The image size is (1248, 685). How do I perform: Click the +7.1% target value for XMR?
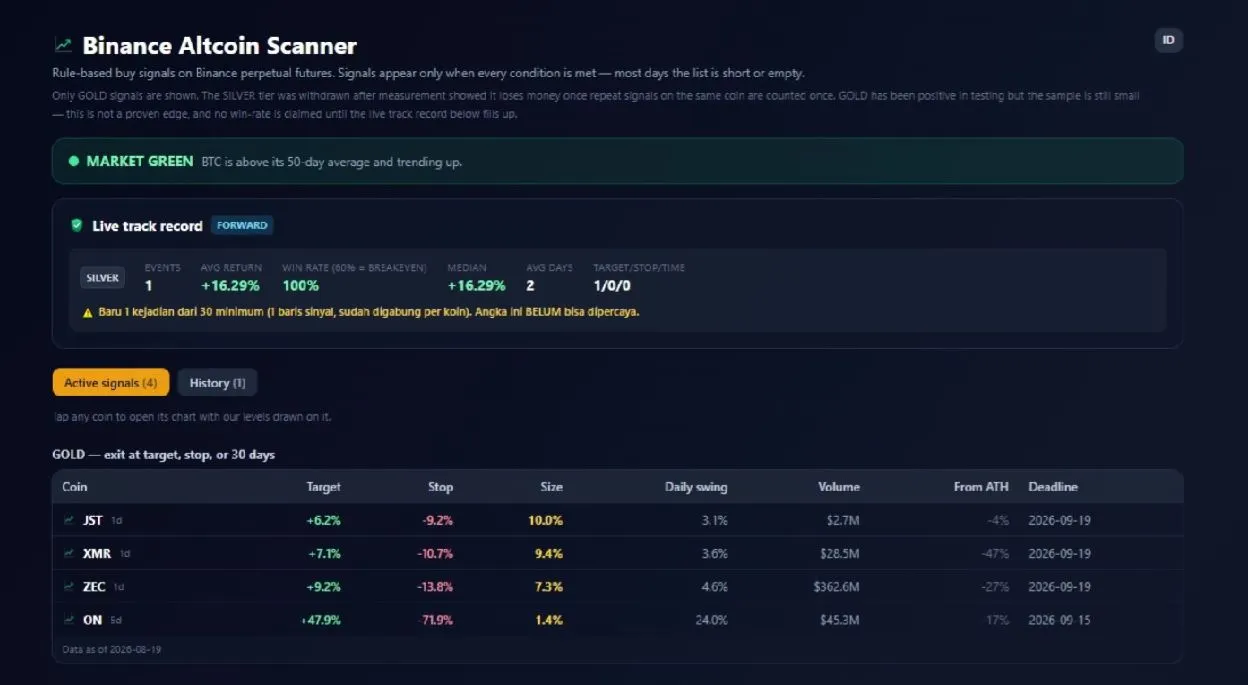click(x=324, y=553)
